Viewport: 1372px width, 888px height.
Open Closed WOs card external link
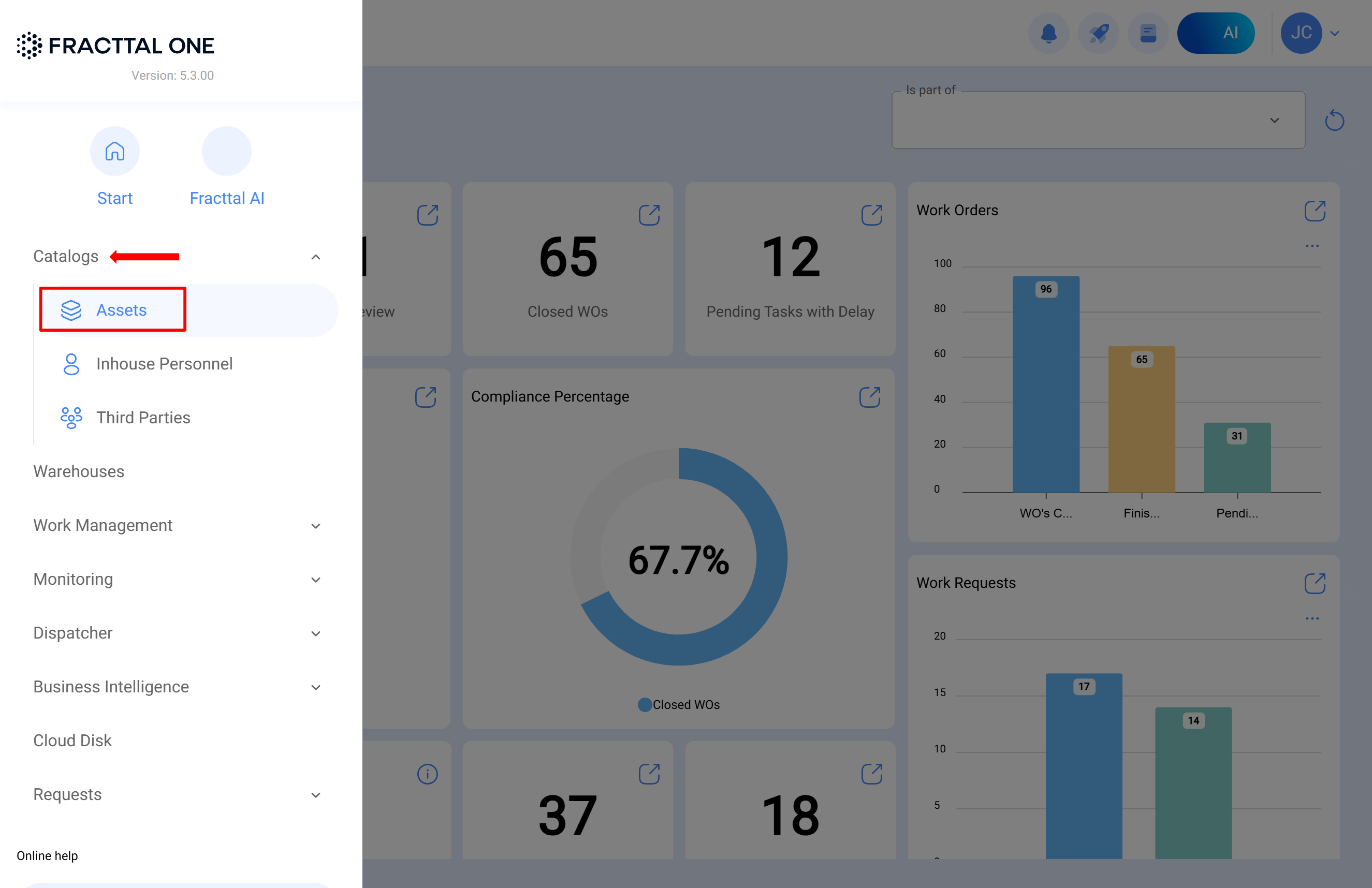[x=649, y=215]
